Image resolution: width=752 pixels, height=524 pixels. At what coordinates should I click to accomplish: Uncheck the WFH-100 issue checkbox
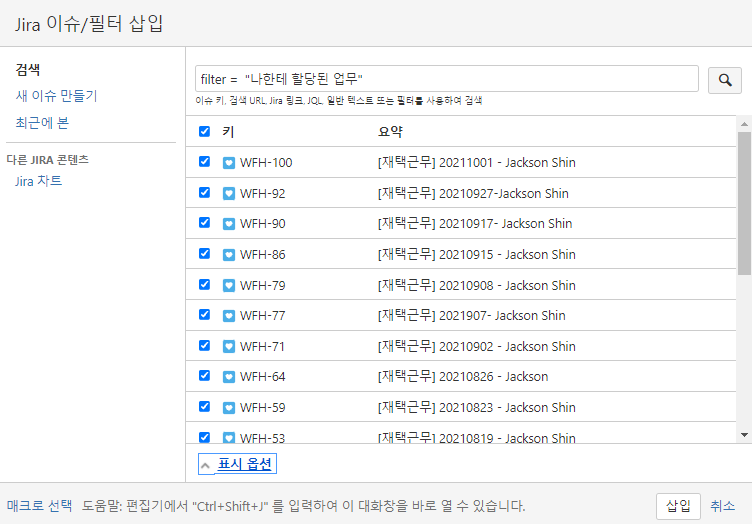tap(204, 162)
